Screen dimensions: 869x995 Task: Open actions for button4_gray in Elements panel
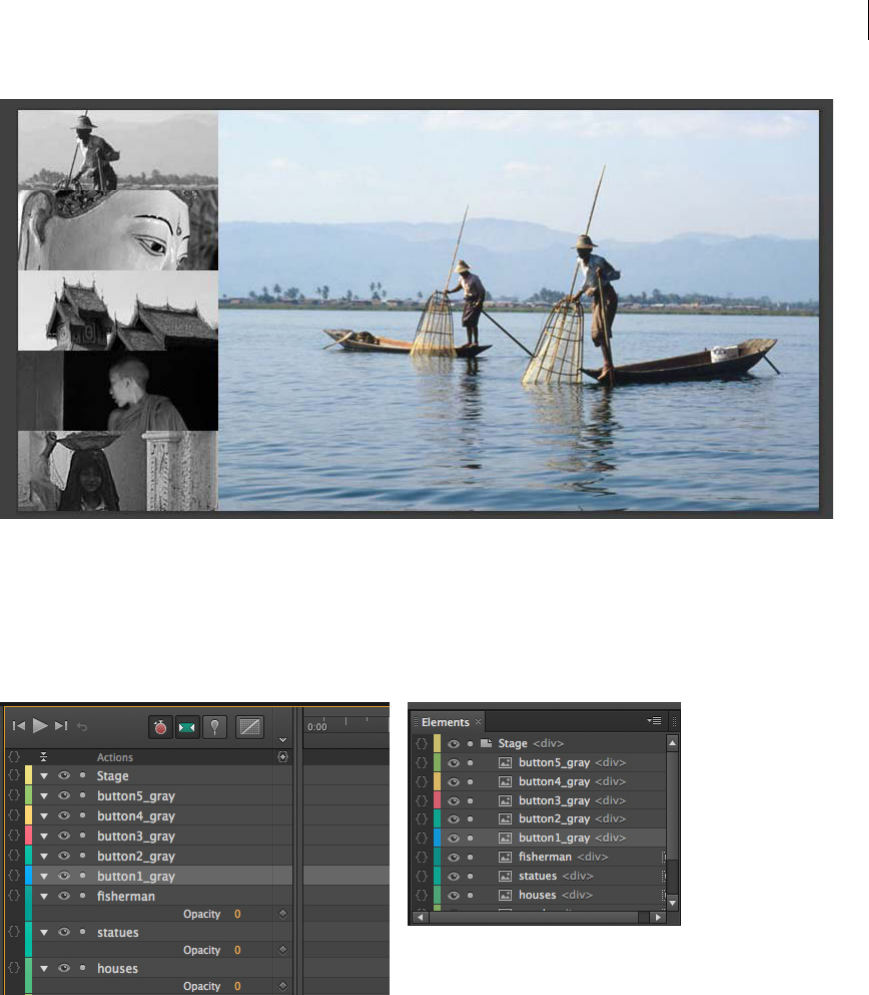pyautogui.click(x=421, y=781)
